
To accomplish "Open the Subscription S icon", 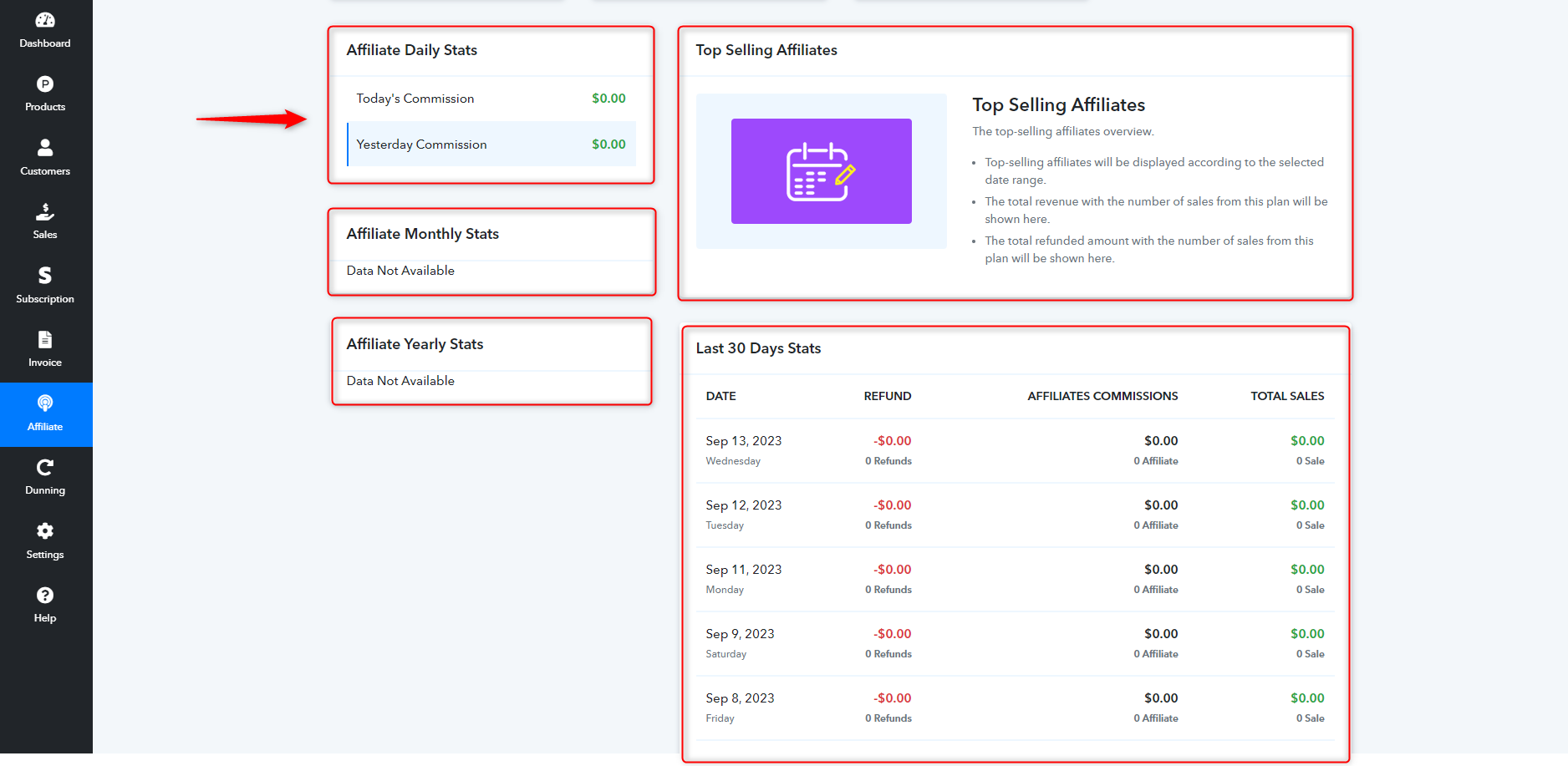I will pyautogui.click(x=45, y=276).
